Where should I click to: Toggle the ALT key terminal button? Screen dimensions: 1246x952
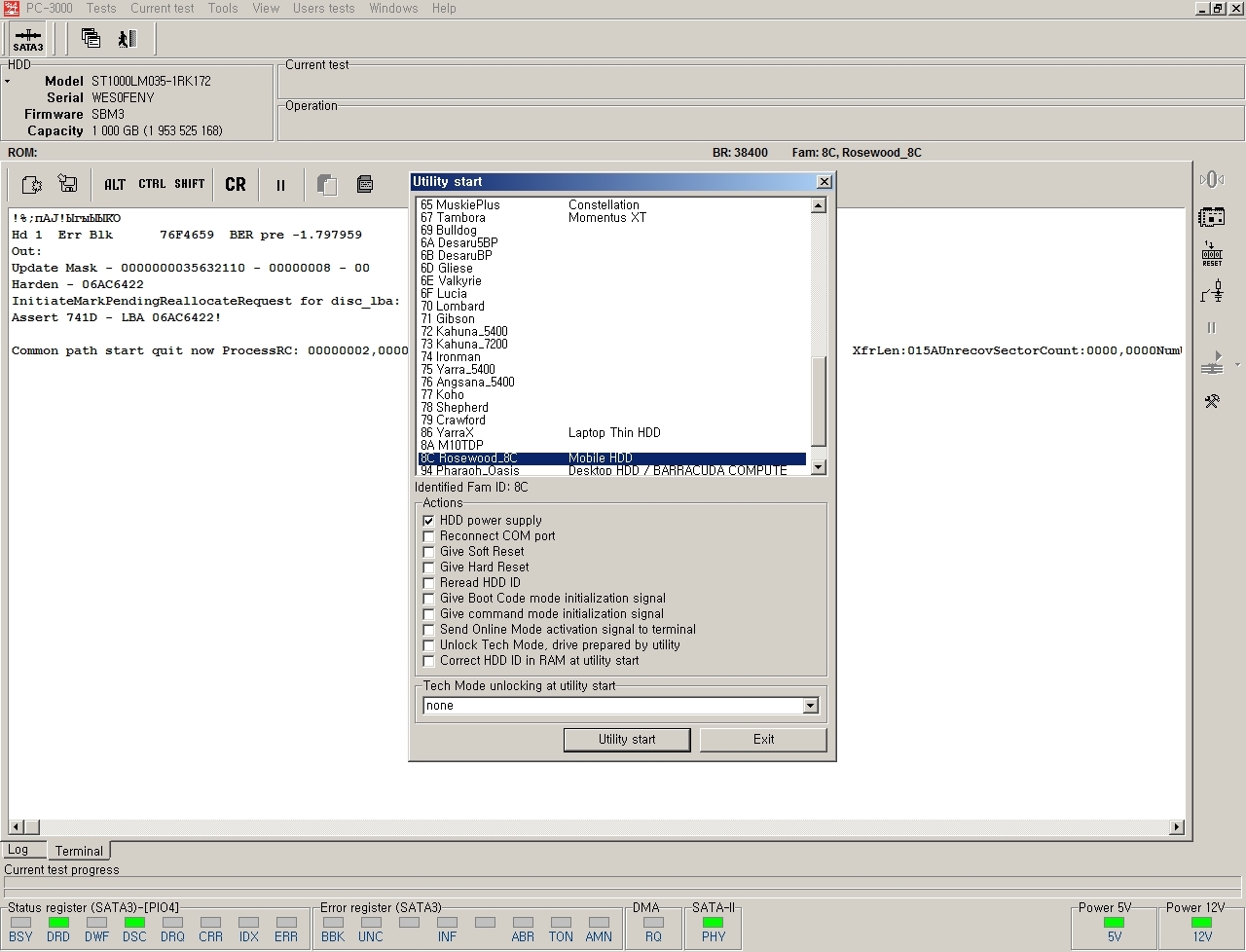pos(115,184)
